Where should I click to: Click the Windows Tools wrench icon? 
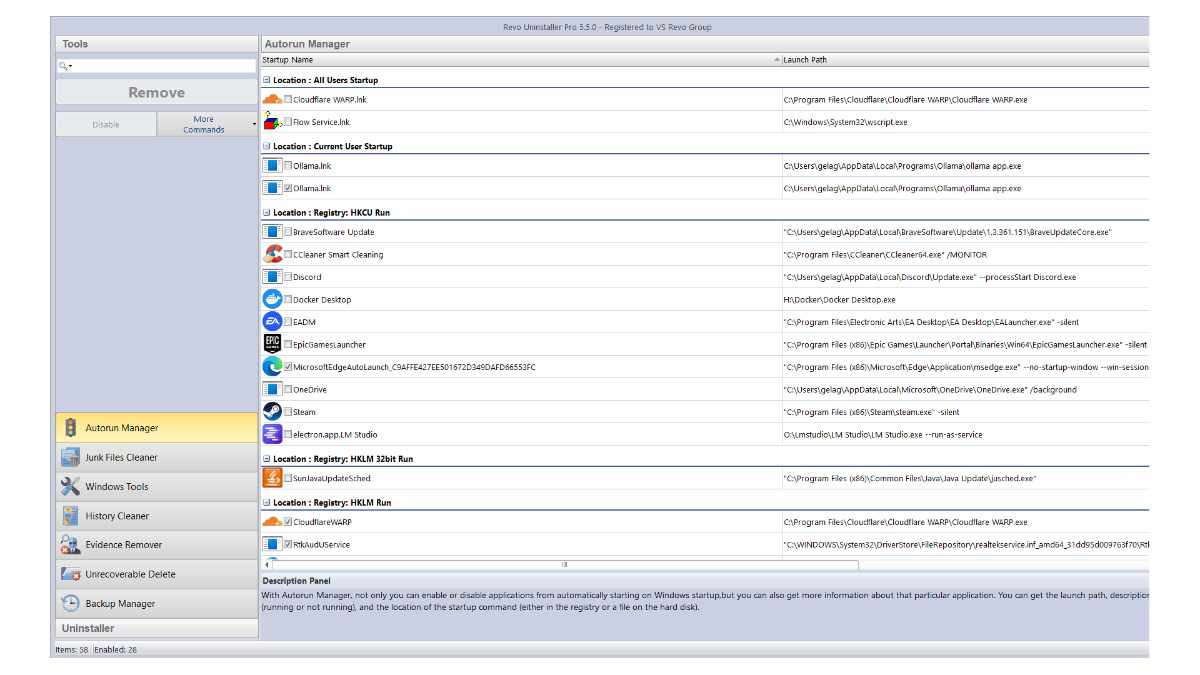[x=70, y=486]
